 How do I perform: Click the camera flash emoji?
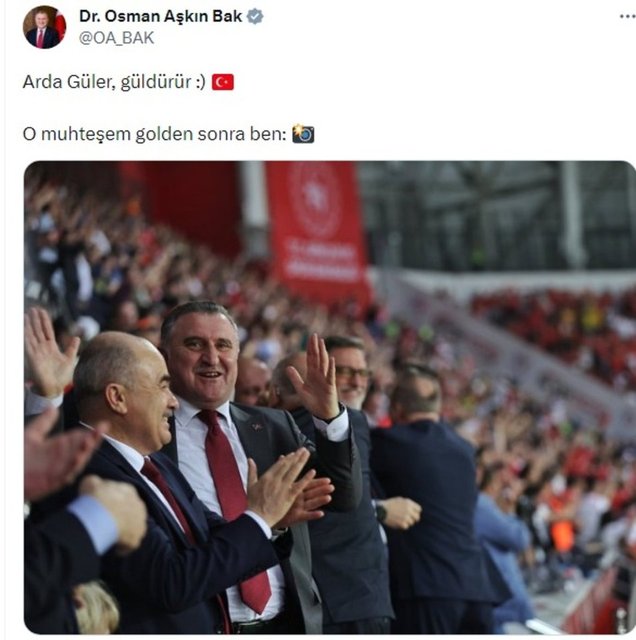click(303, 133)
